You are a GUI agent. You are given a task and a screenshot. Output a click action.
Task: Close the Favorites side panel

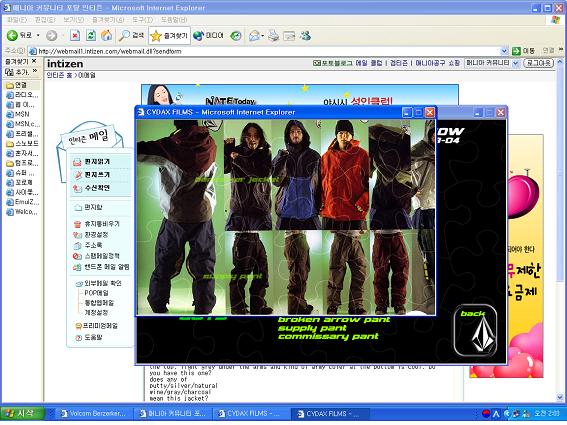point(34,61)
